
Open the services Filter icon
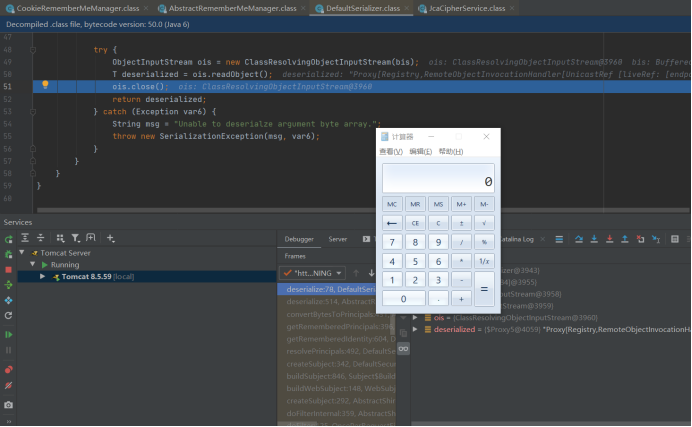pyautogui.click(x=75, y=238)
